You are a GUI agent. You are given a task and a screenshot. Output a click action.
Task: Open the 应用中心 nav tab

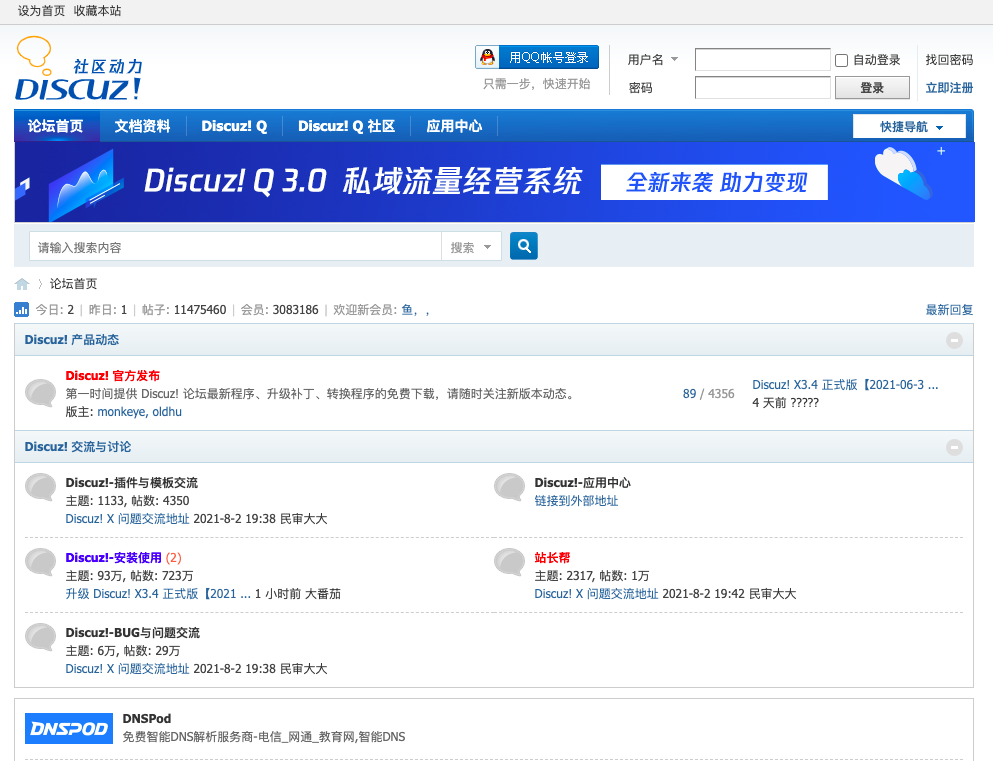click(x=454, y=126)
